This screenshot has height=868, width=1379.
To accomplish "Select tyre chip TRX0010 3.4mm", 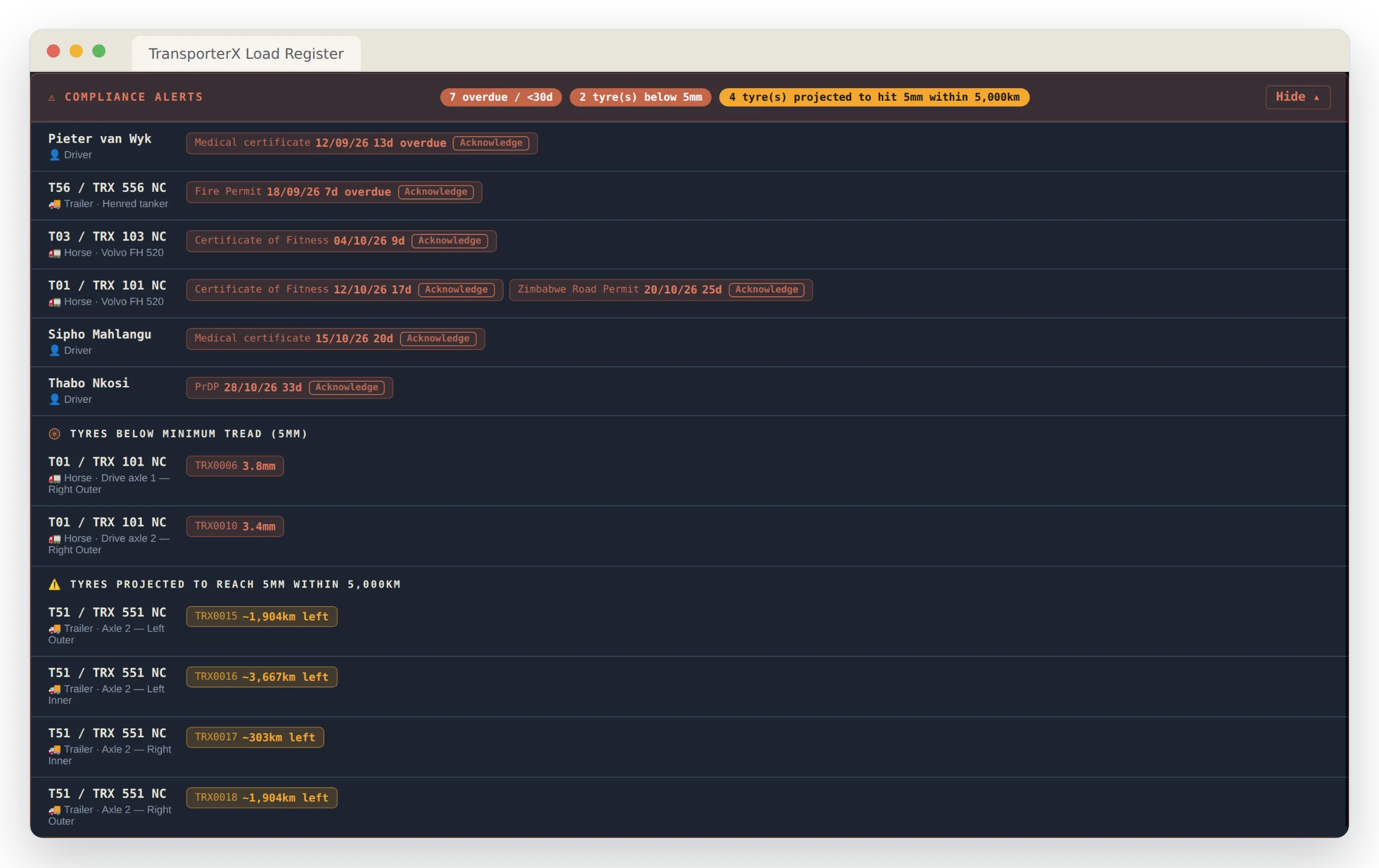I will coord(235,526).
